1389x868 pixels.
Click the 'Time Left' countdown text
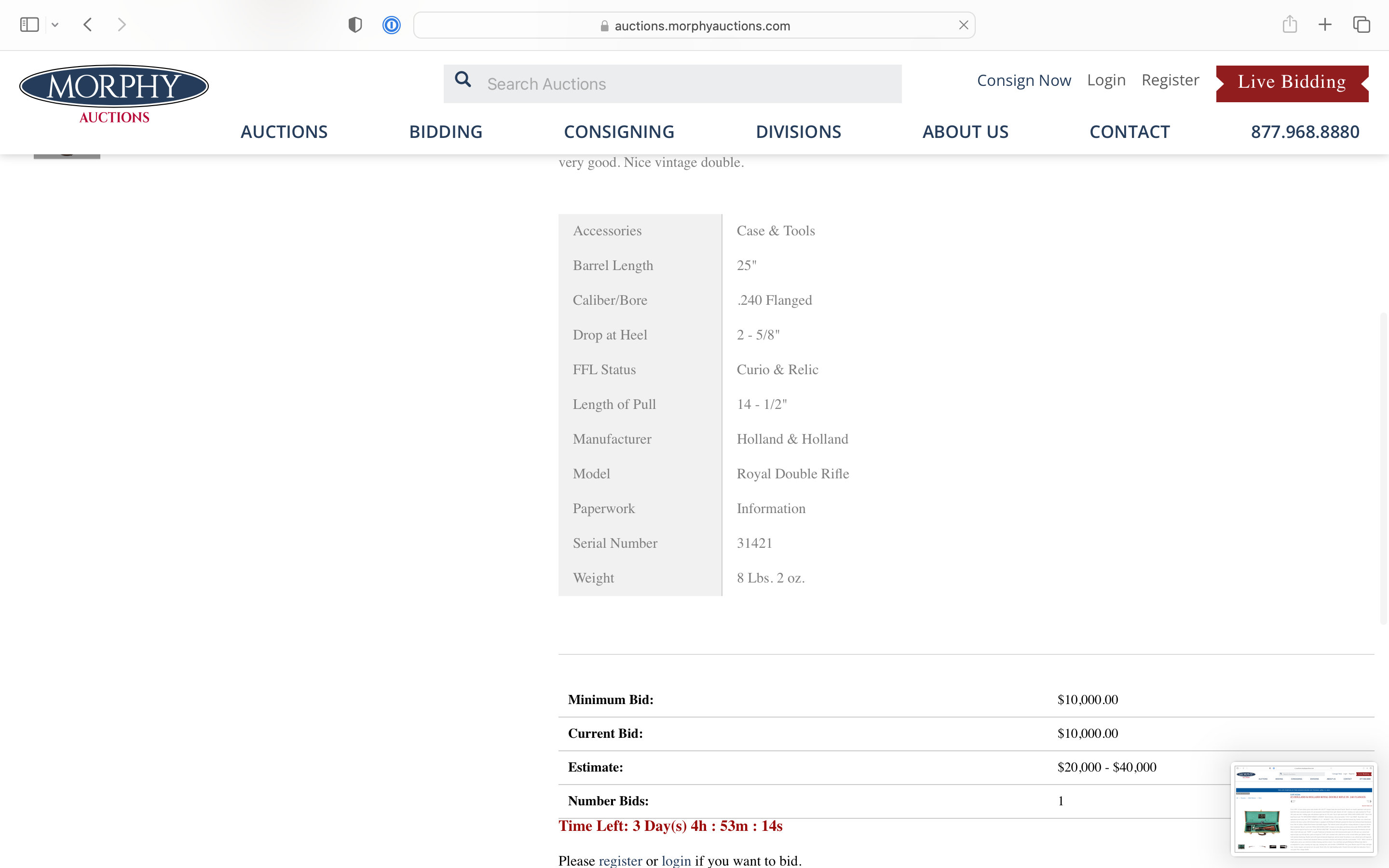pyautogui.click(x=670, y=826)
